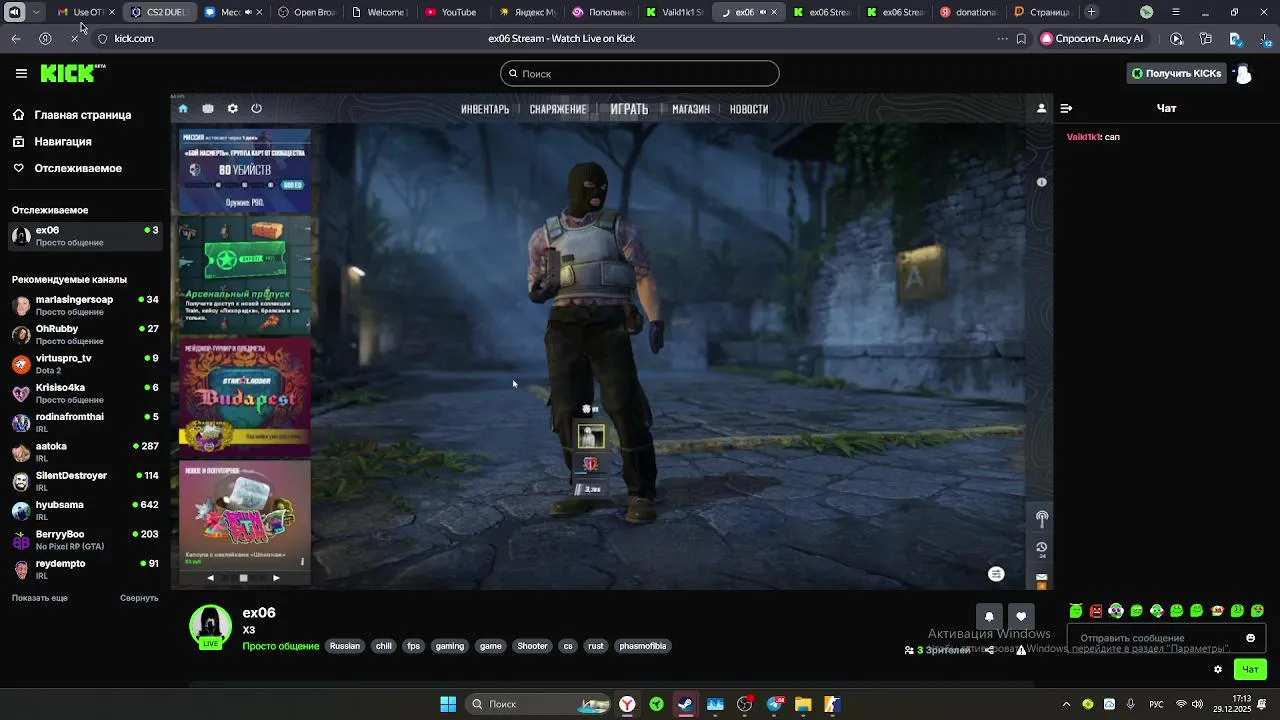Image resolution: width=1280 pixels, height=720 pixels.
Task: Click the CS2 TV watch icon
Action: point(208,108)
